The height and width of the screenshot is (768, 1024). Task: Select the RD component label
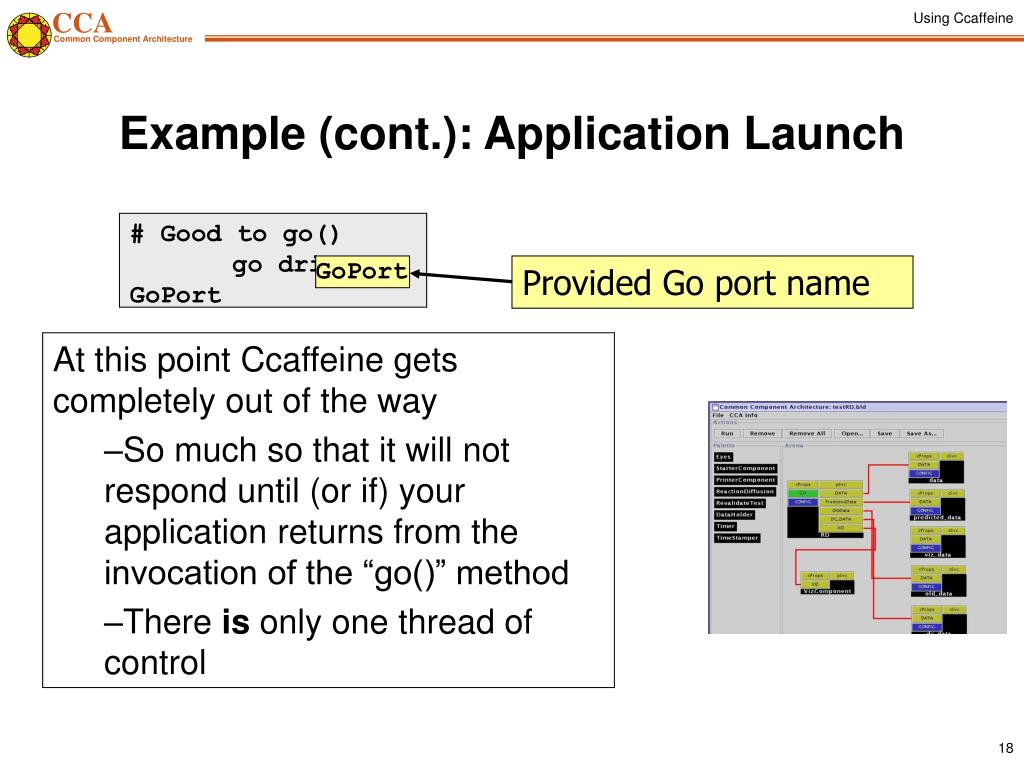(x=825, y=535)
